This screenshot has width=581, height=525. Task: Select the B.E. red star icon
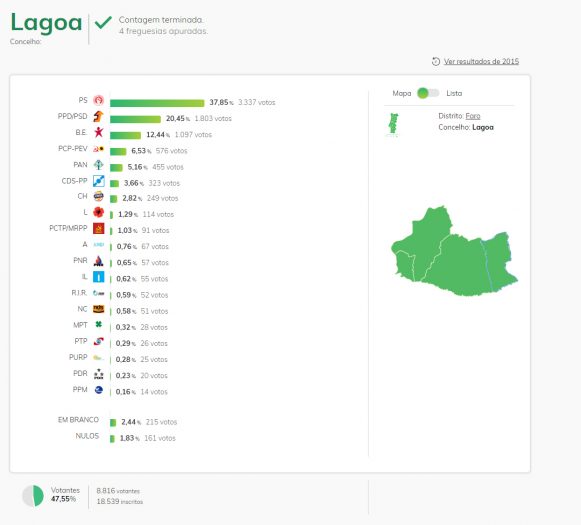coord(98,132)
